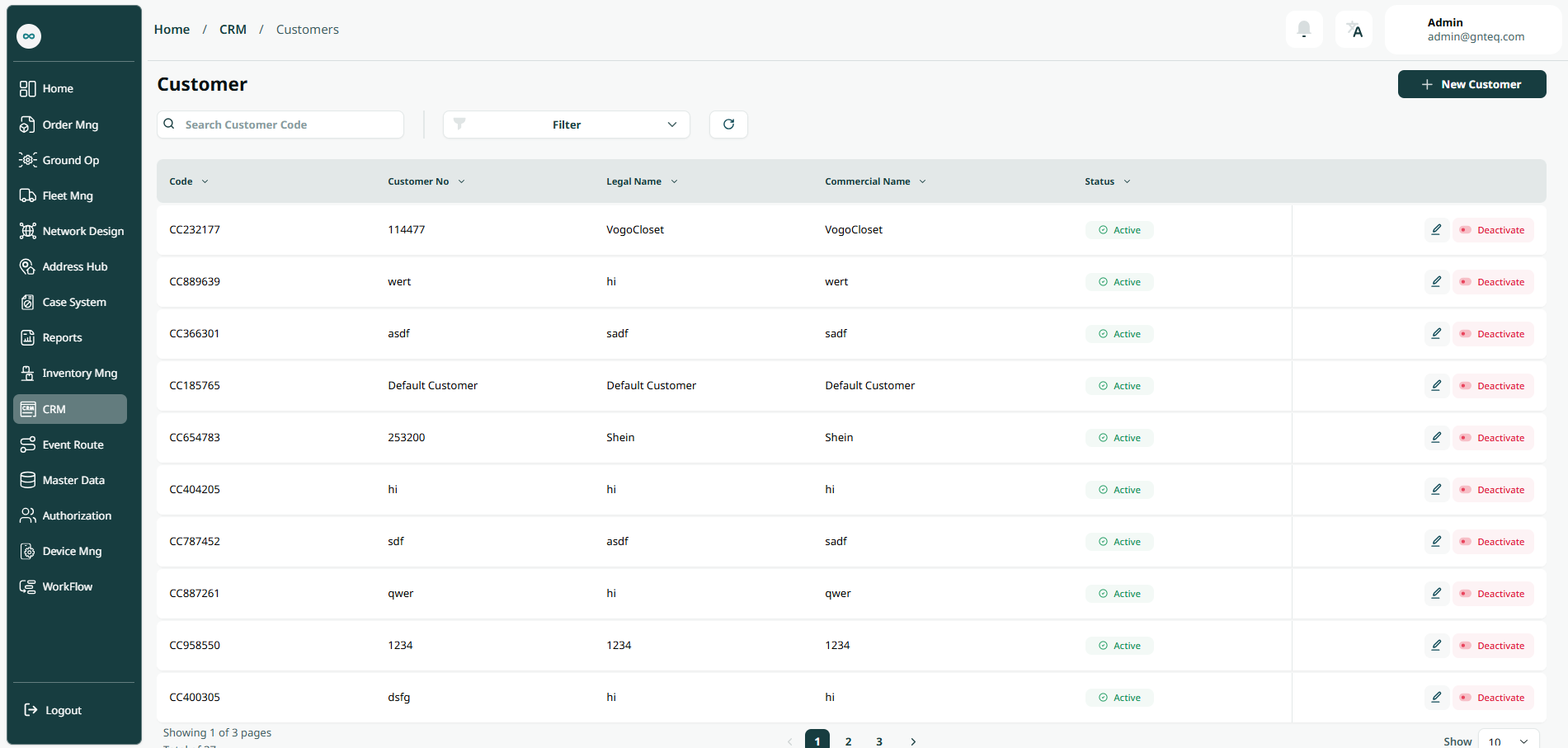1568x748 pixels.
Task: Select CRM in the sidebar
Action: (x=70, y=409)
